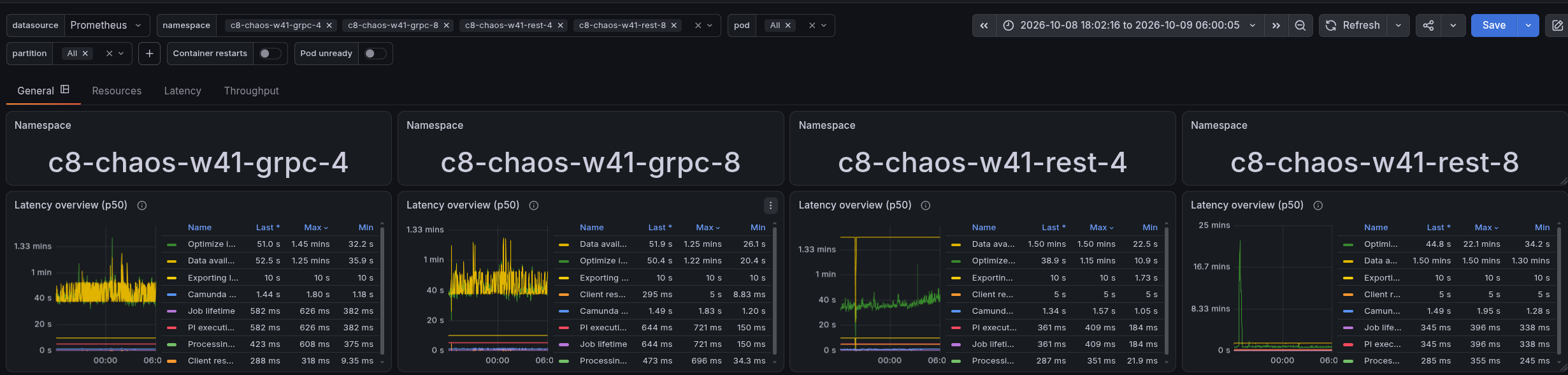Open the dashboard edit pencil icon
The width and height of the screenshot is (1568, 375).
pos(1557,26)
